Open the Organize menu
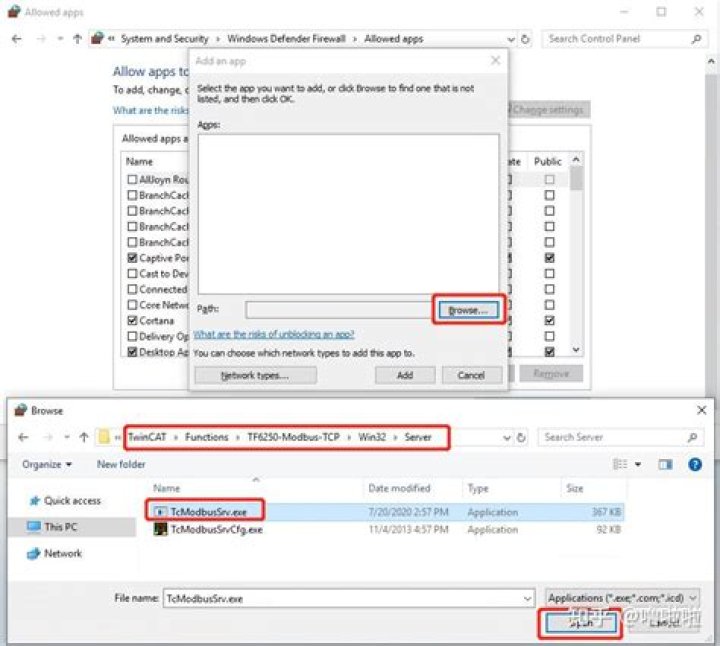 click(x=47, y=465)
